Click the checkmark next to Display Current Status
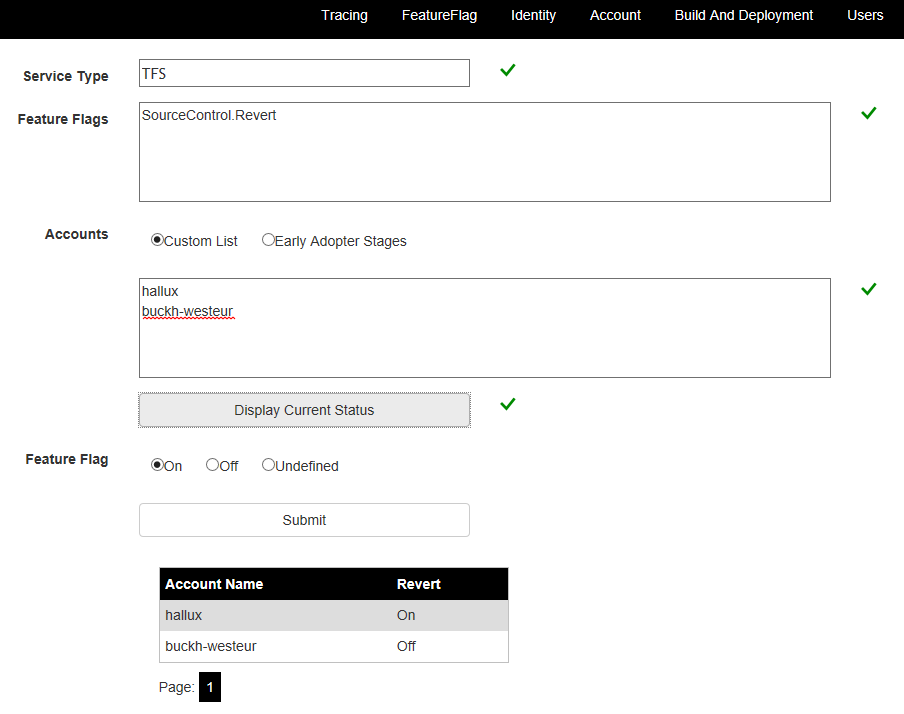 pos(507,404)
